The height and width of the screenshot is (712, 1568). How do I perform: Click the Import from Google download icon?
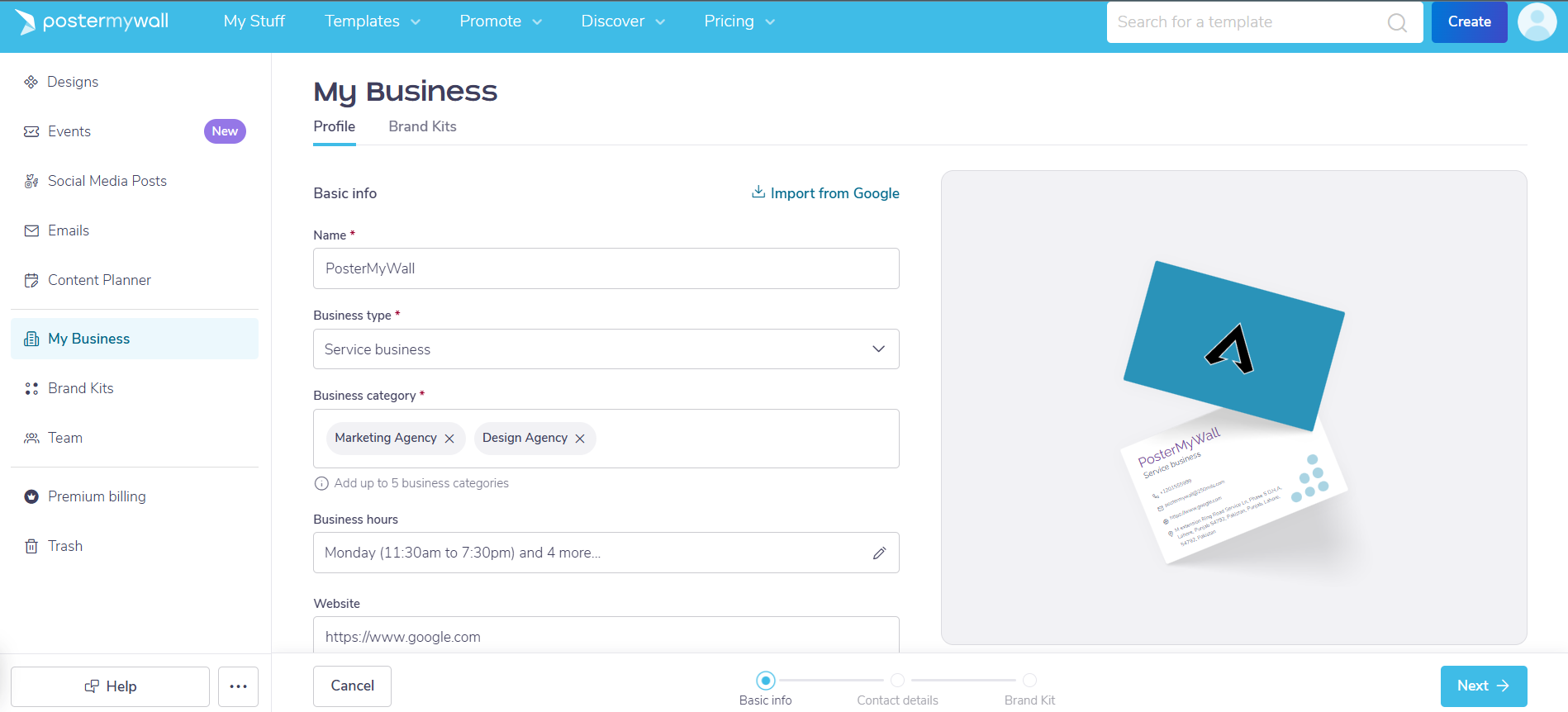758,192
